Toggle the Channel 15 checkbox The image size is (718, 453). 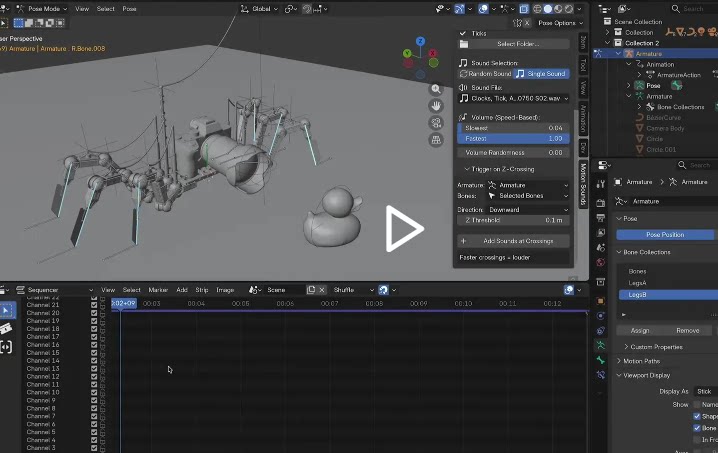click(94, 353)
